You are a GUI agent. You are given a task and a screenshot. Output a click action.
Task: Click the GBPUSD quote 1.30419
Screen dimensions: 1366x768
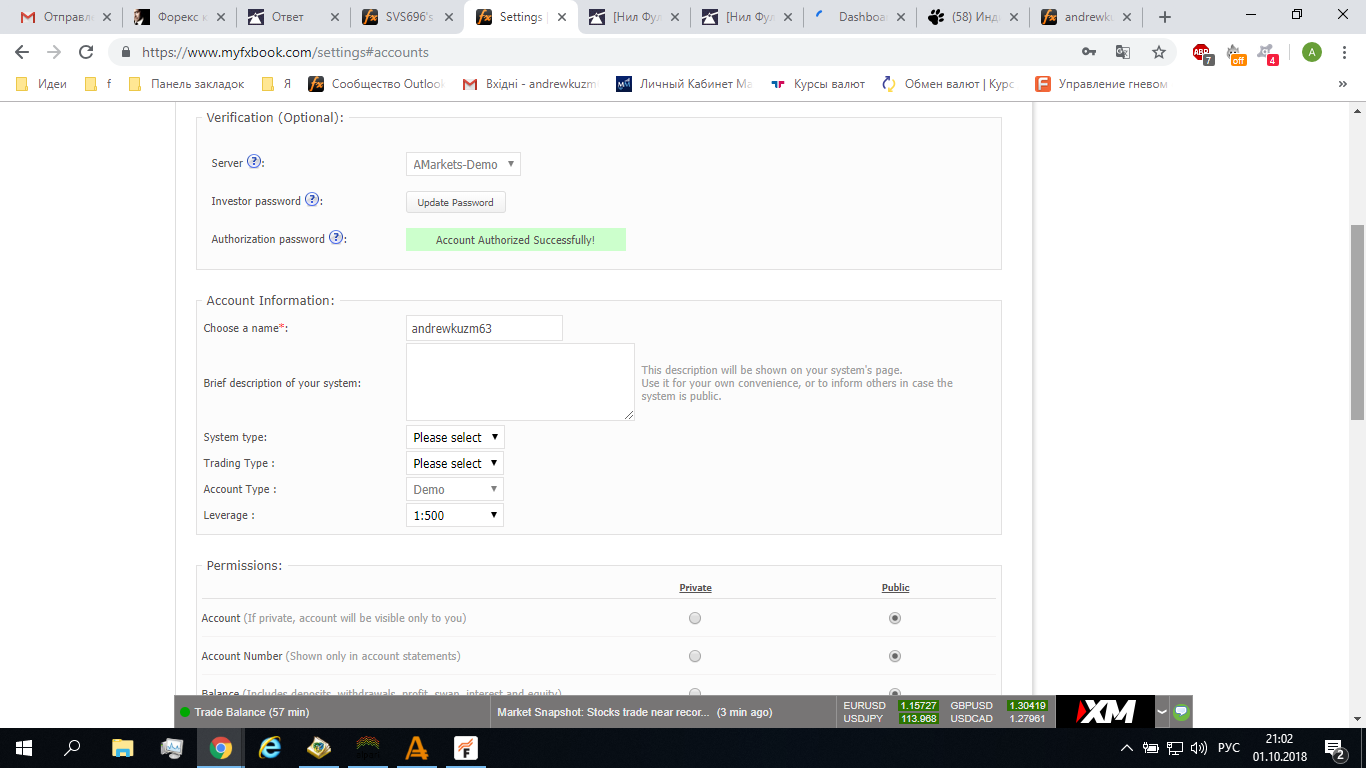1027,705
